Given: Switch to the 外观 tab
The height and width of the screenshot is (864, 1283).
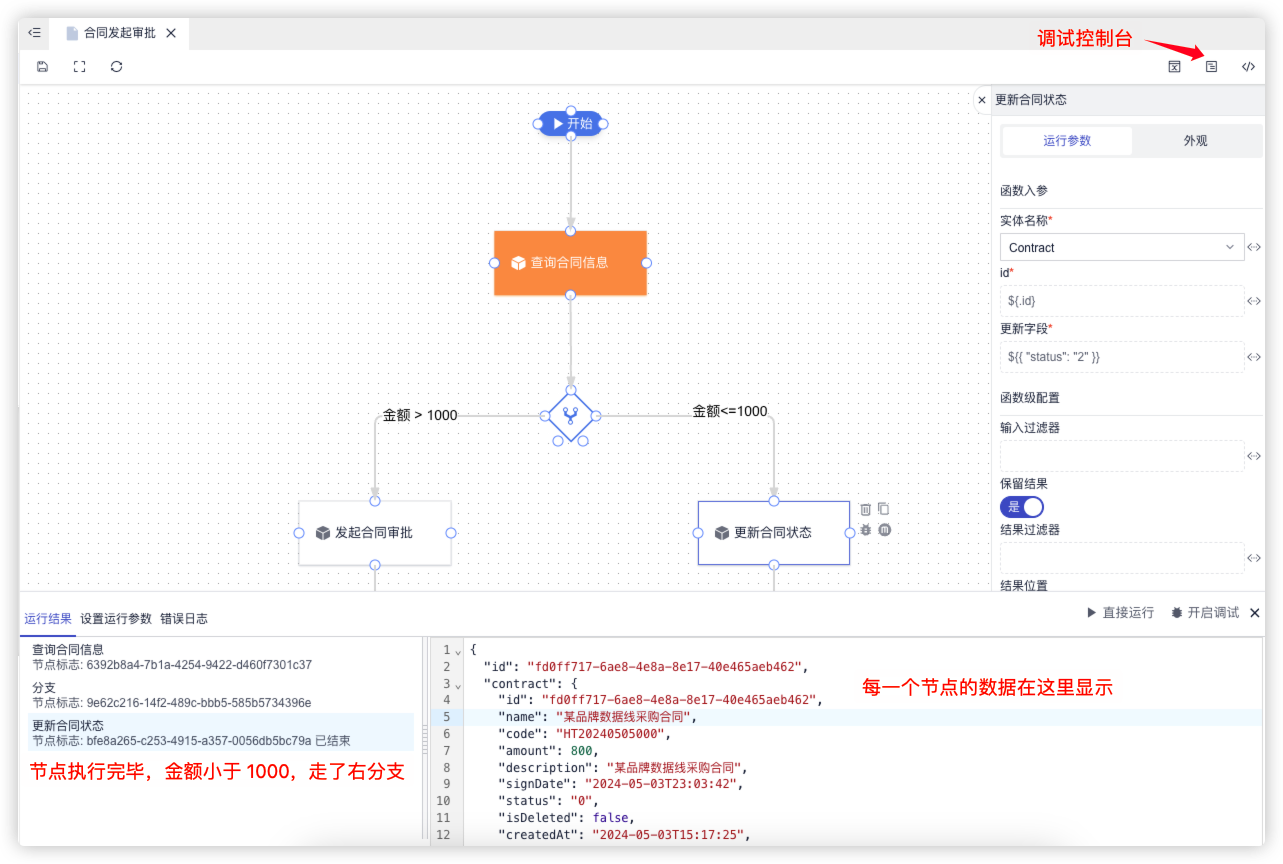Looking at the screenshot, I should (1195, 141).
